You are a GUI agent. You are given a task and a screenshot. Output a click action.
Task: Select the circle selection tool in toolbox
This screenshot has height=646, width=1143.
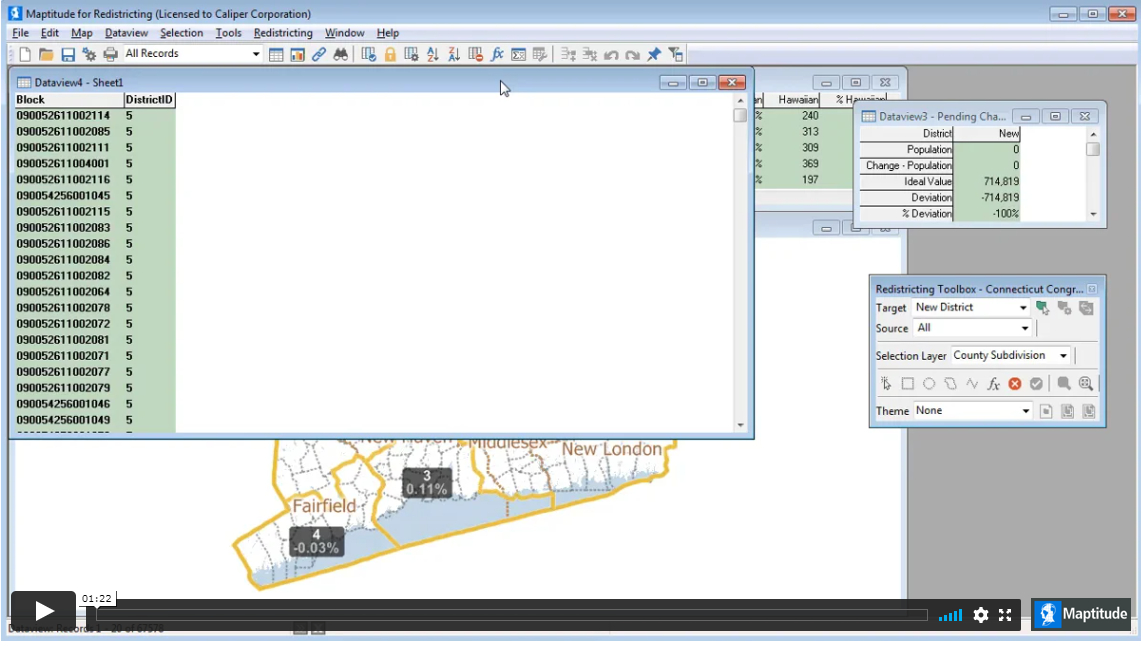pyautogui.click(x=929, y=384)
